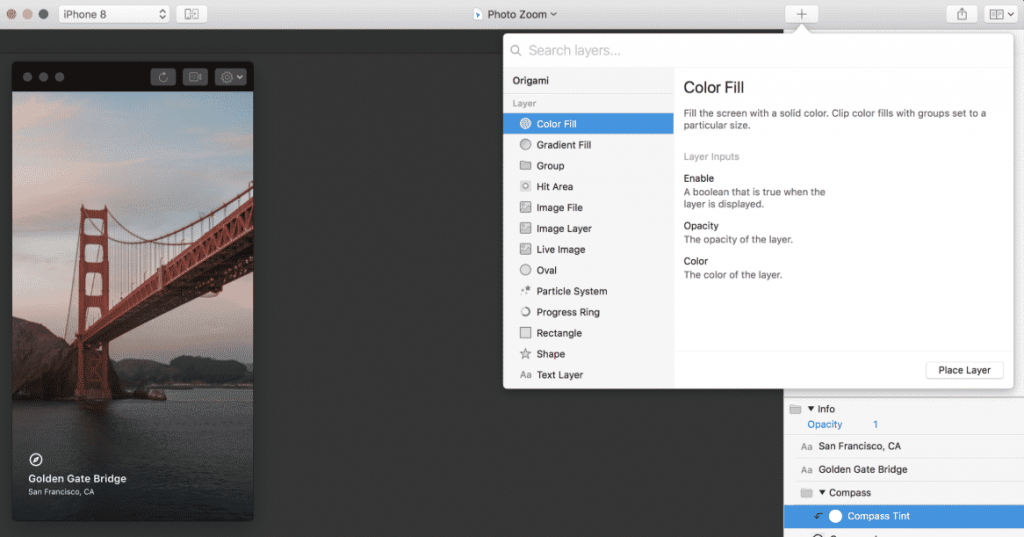Screen dimensions: 1024x537
Task: Toggle the split view button beside device selector
Action: 191,14
